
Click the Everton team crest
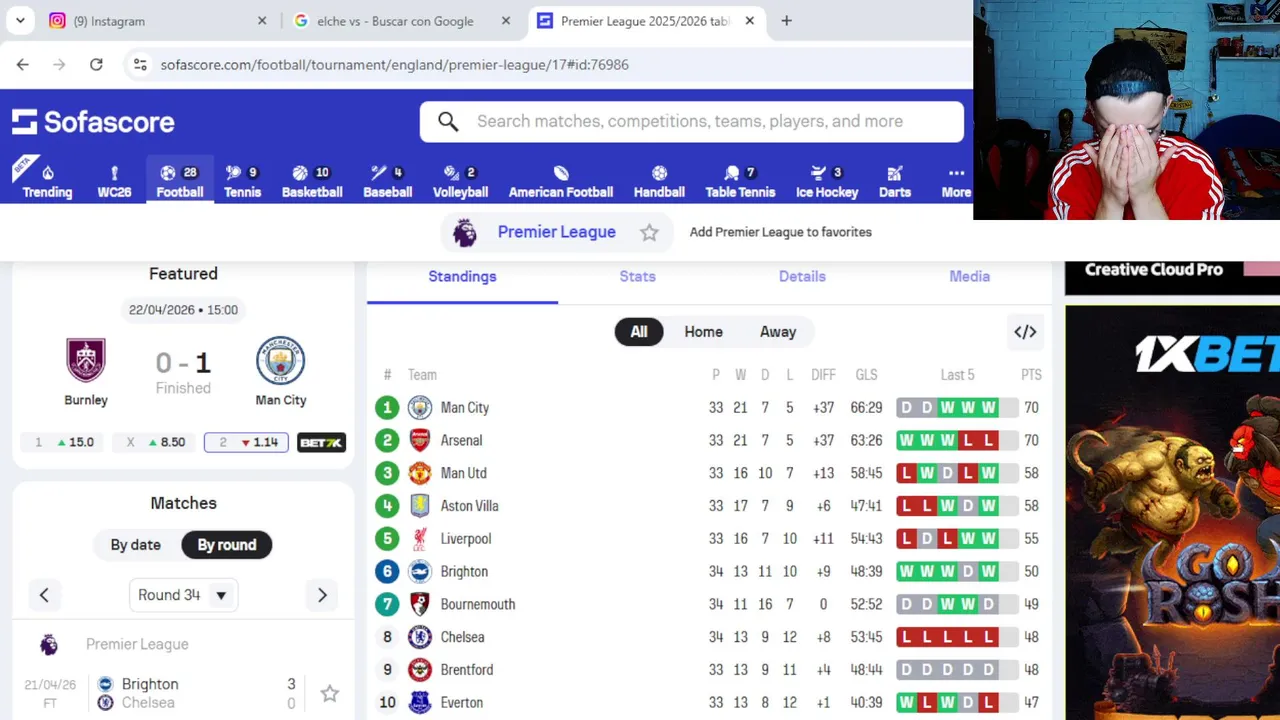[x=420, y=703]
